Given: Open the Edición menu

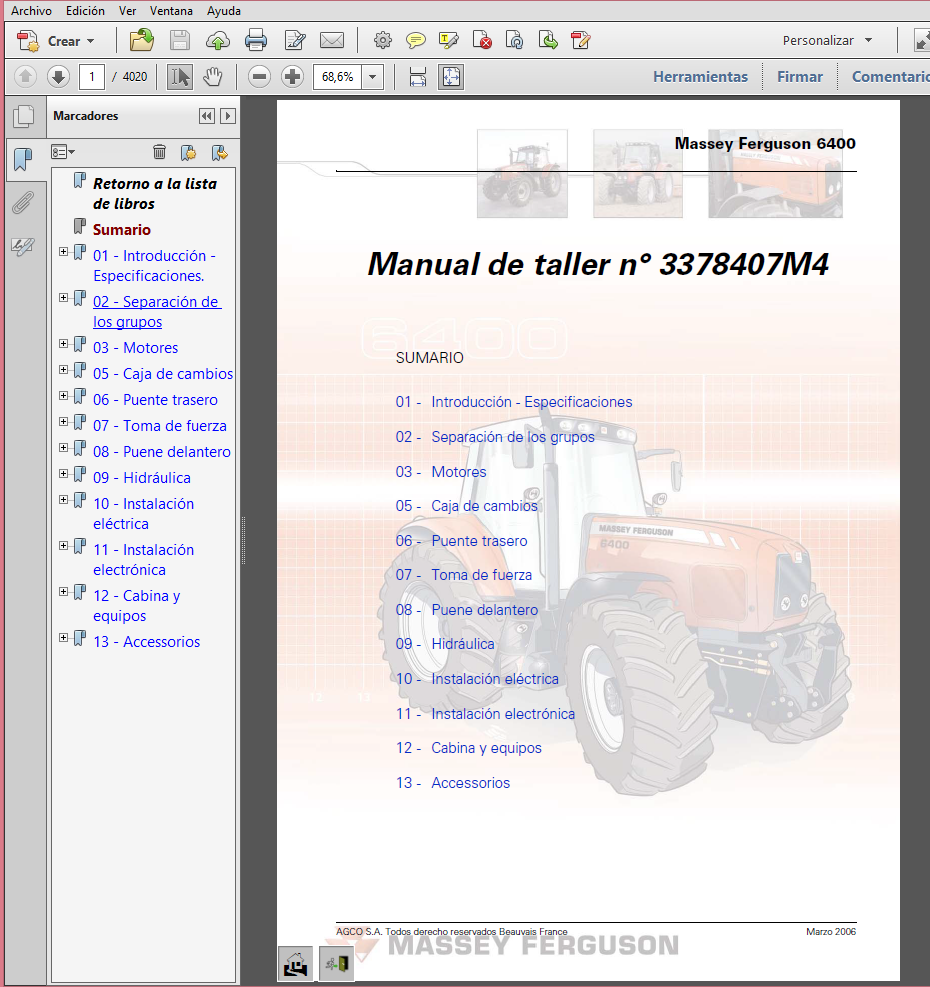Looking at the screenshot, I should click(85, 11).
